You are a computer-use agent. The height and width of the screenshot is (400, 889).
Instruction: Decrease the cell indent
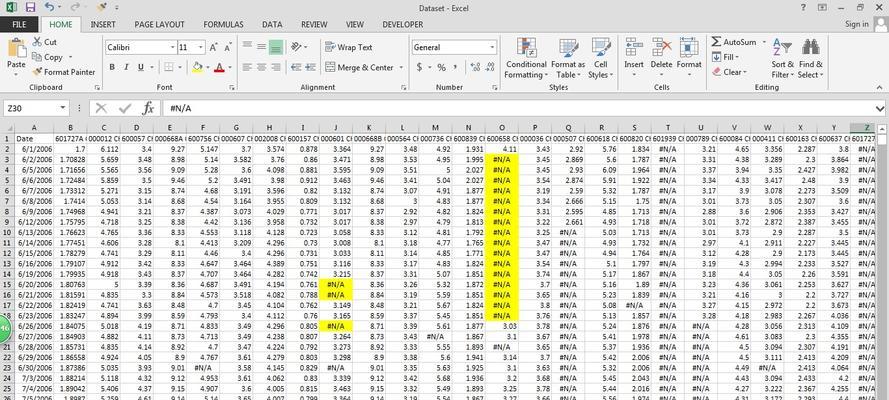click(296, 67)
